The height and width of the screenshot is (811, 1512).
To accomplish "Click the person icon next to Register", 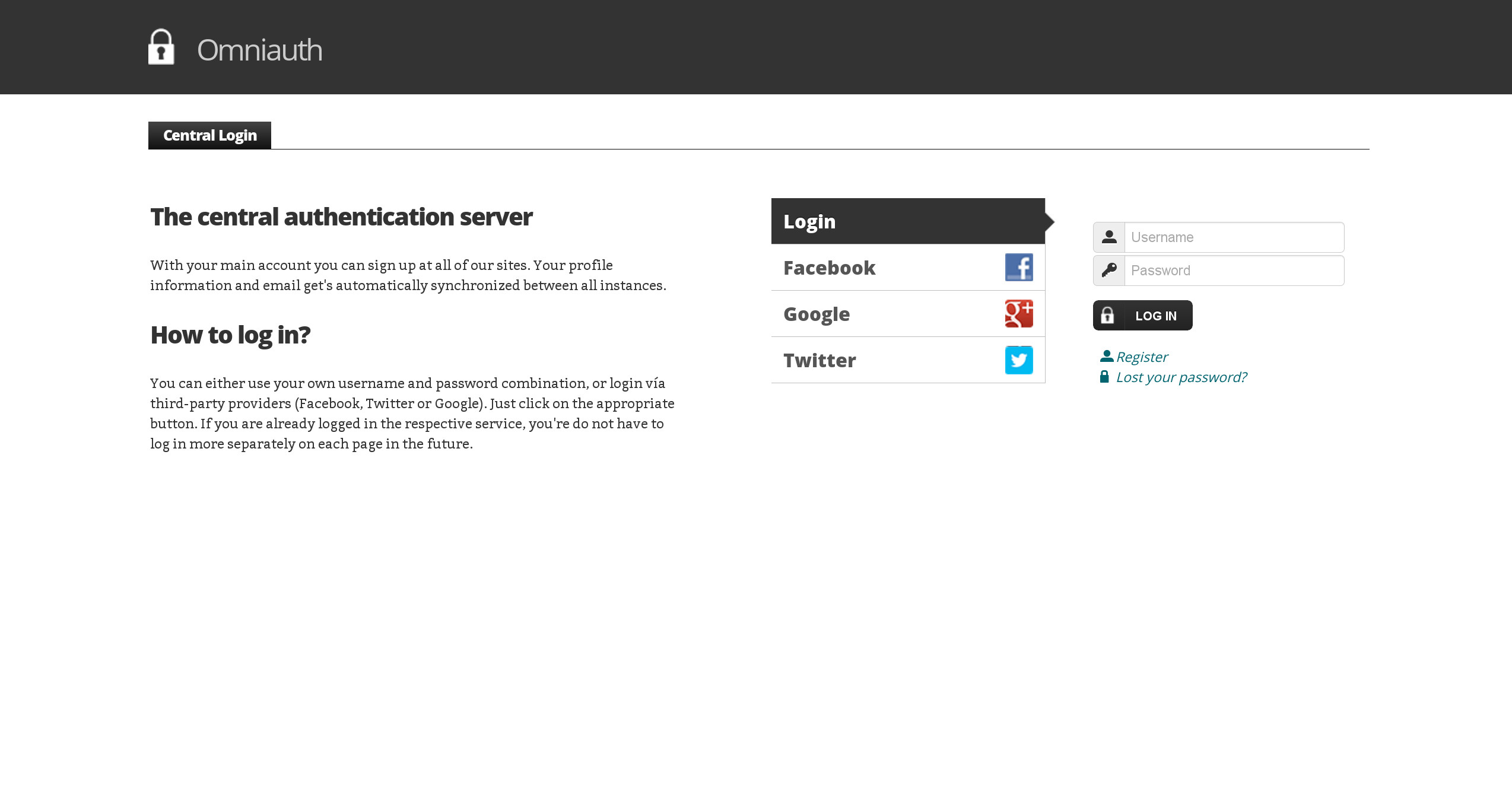I will (1107, 356).
